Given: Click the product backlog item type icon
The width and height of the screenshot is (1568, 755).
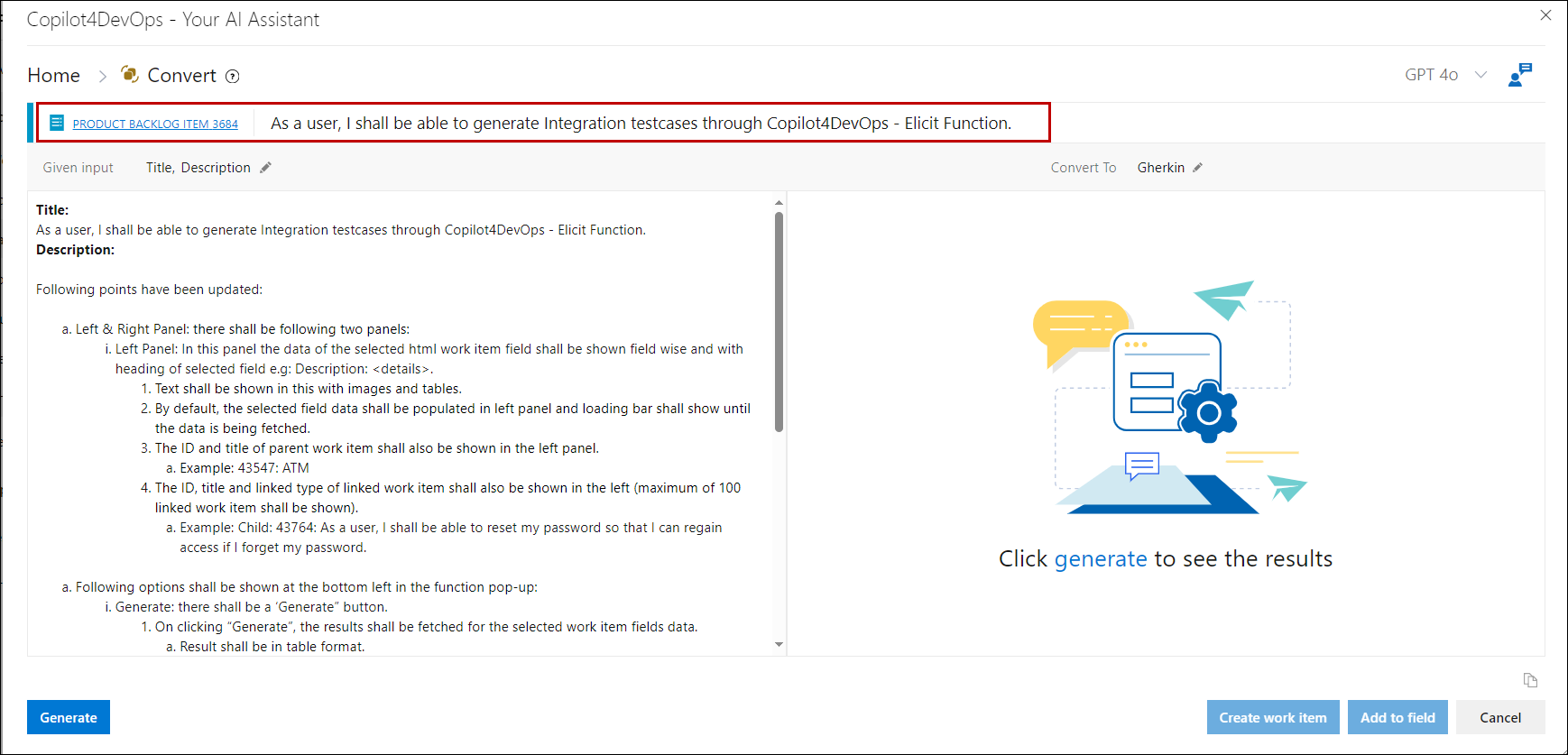Looking at the screenshot, I should 57,123.
